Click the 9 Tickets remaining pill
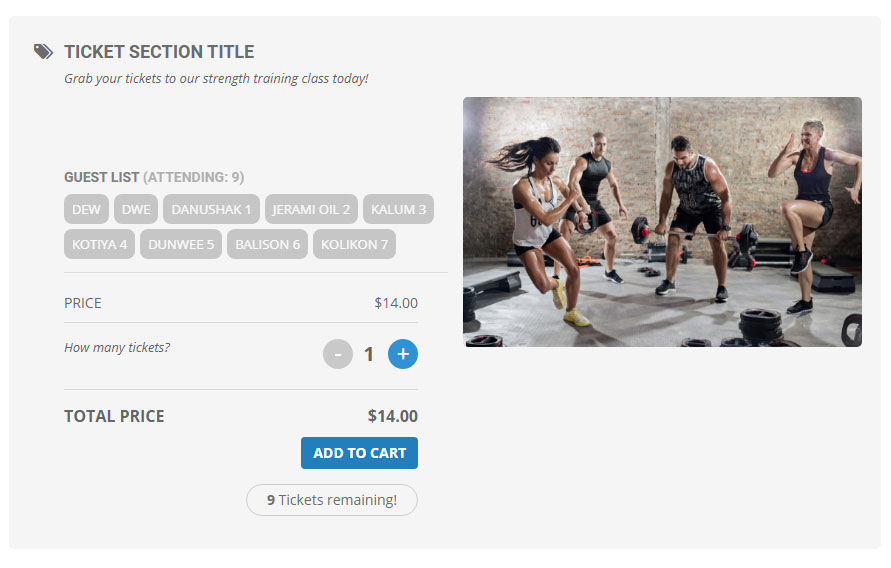Image resolution: width=891 pixels, height=568 pixels. click(x=331, y=500)
